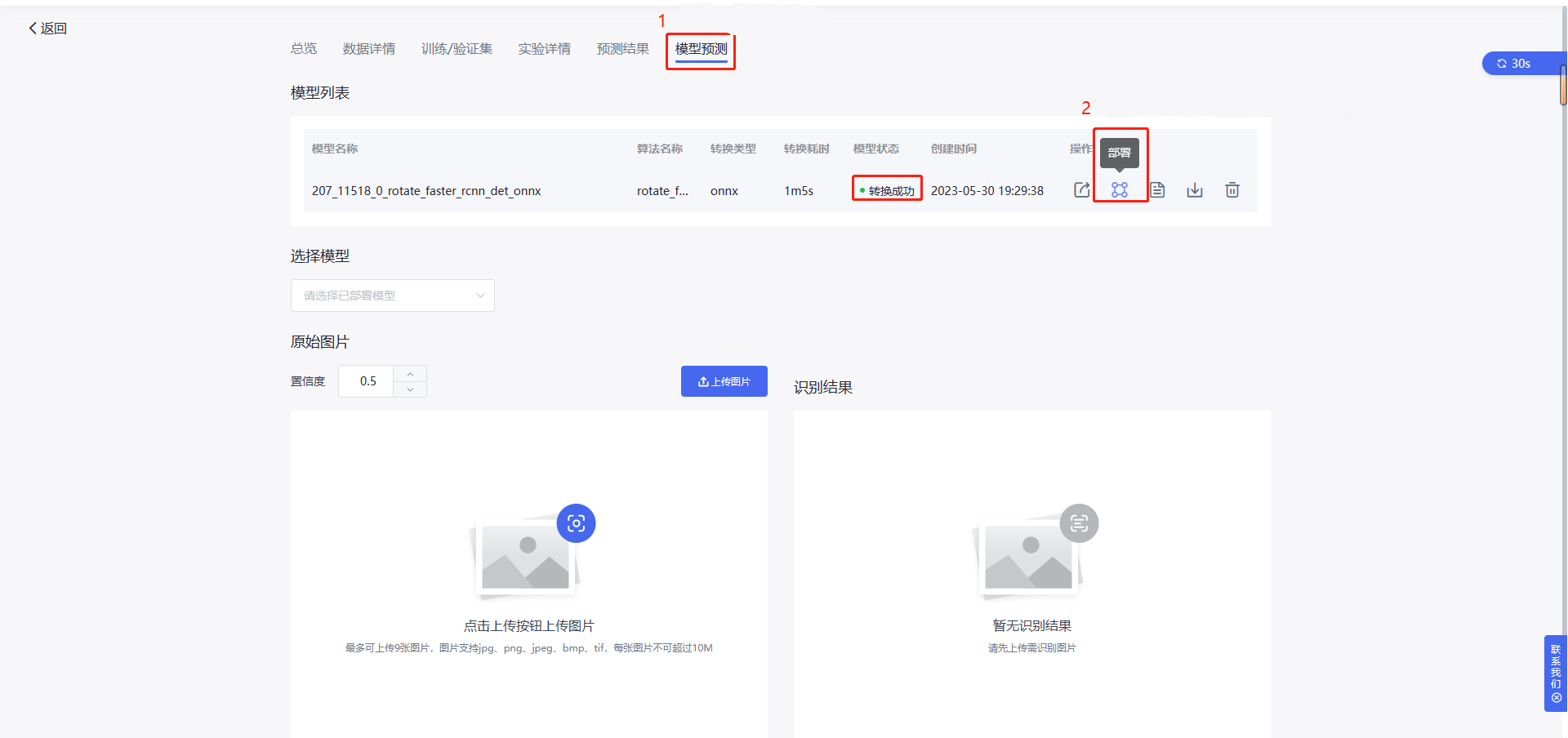Click the gray result icon on the placeholder
The height and width of the screenshot is (738, 1568).
[1080, 523]
